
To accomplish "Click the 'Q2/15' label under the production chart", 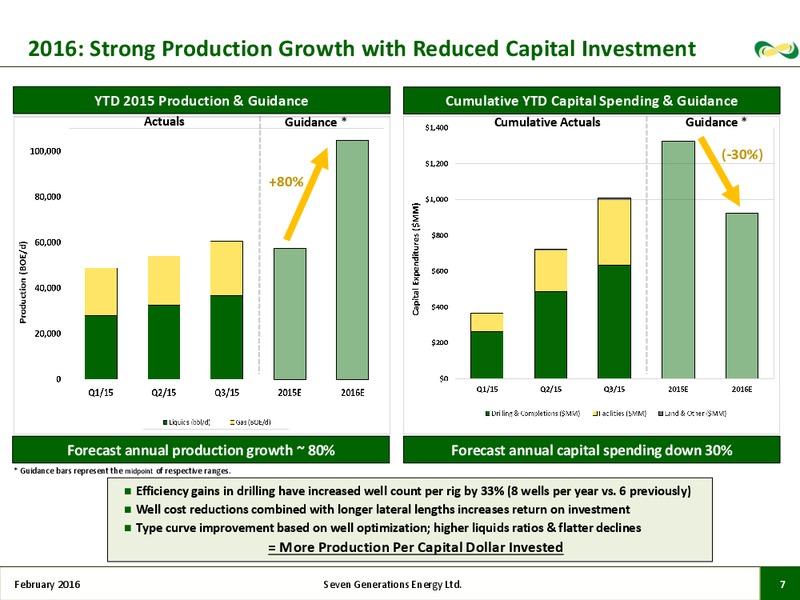I will coord(164,393).
